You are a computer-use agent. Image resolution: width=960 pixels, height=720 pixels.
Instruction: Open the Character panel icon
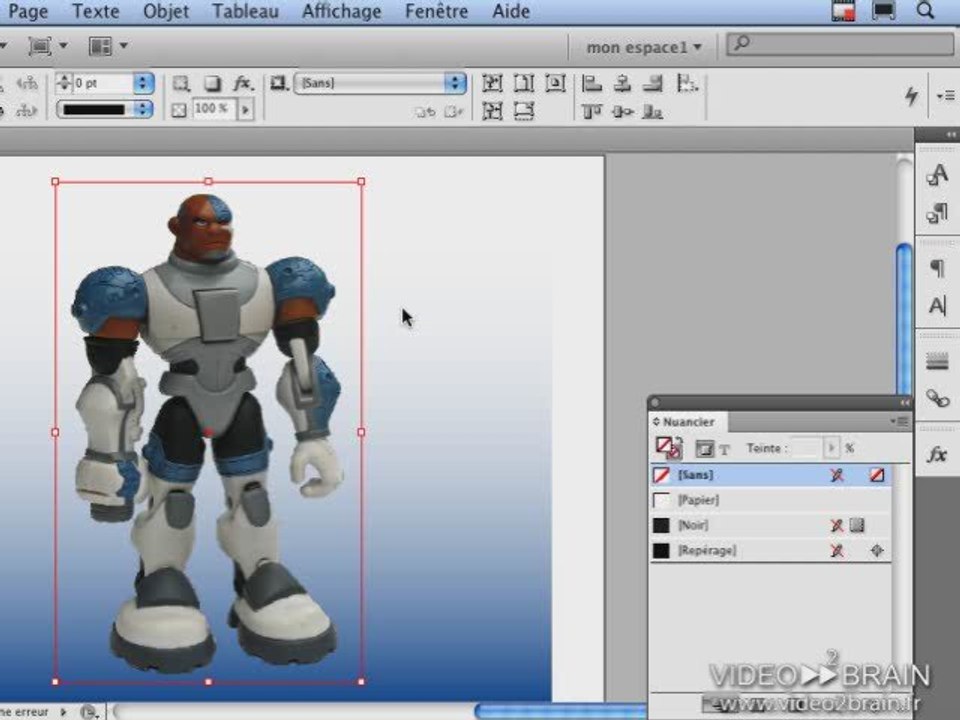coord(937,306)
